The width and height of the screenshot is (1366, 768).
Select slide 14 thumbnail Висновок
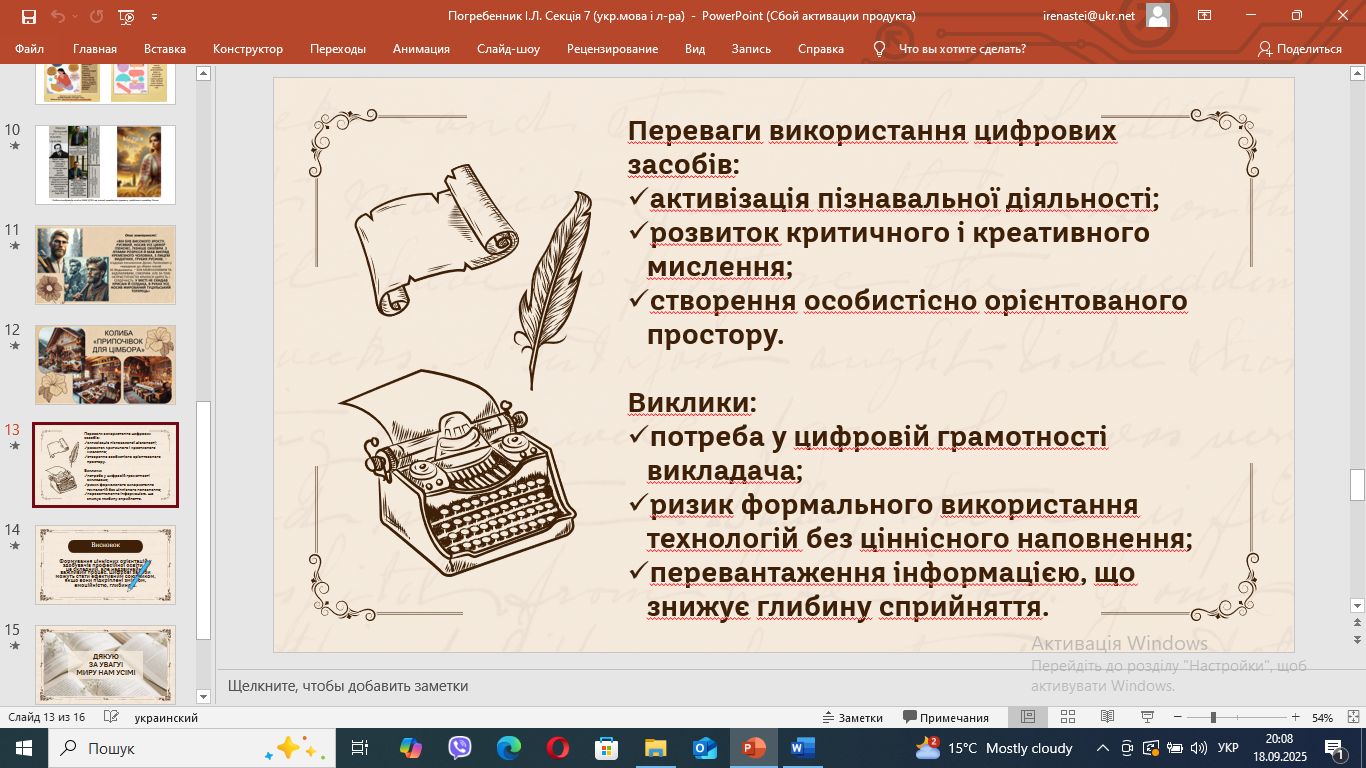[105, 564]
